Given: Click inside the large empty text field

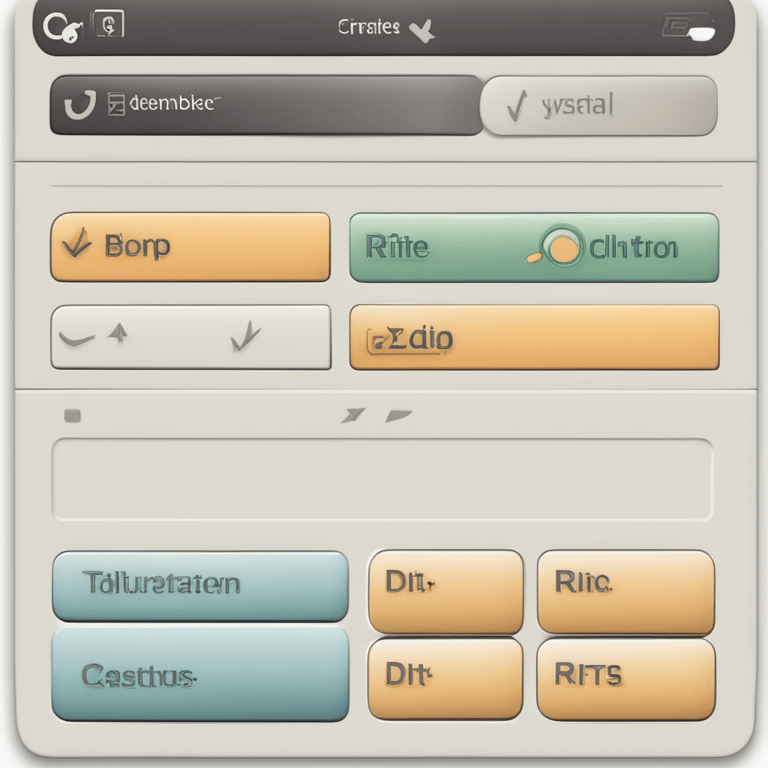Looking at the screenshot, I should pyautogui.click(x=383, y=479).
